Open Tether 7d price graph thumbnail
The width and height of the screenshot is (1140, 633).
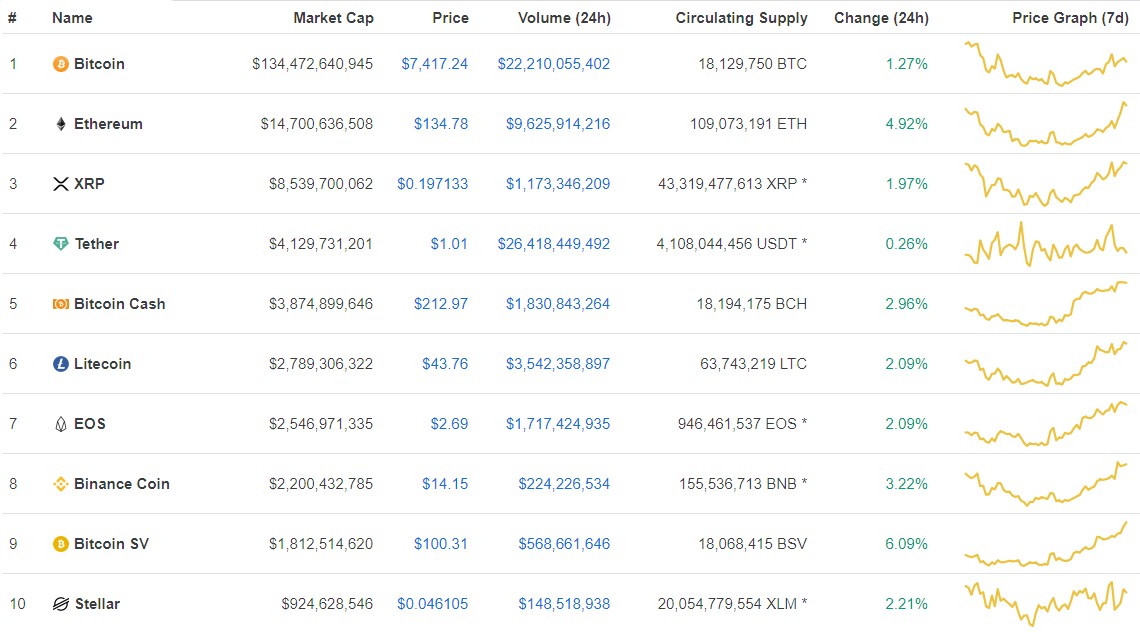[x=1046, y=244]
